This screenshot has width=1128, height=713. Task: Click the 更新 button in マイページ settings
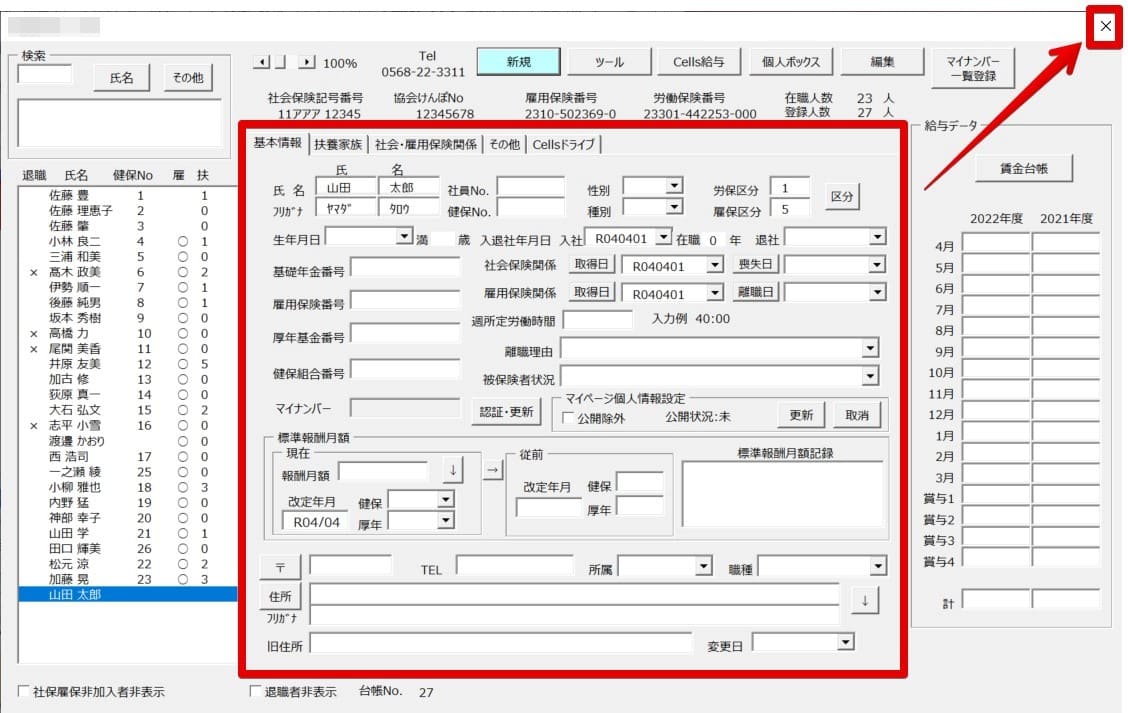pos(801,415)
